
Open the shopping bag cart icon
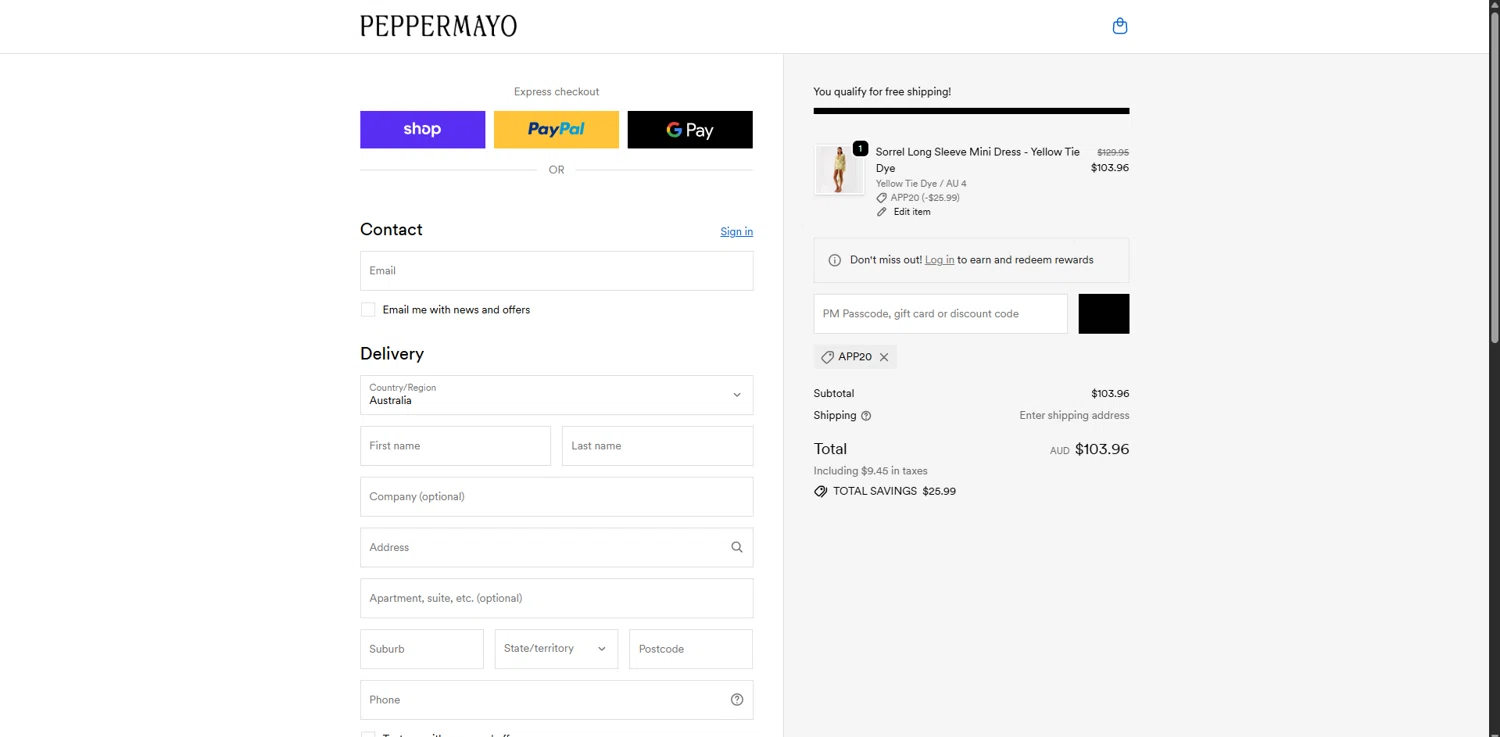[x=1120, y=26]
